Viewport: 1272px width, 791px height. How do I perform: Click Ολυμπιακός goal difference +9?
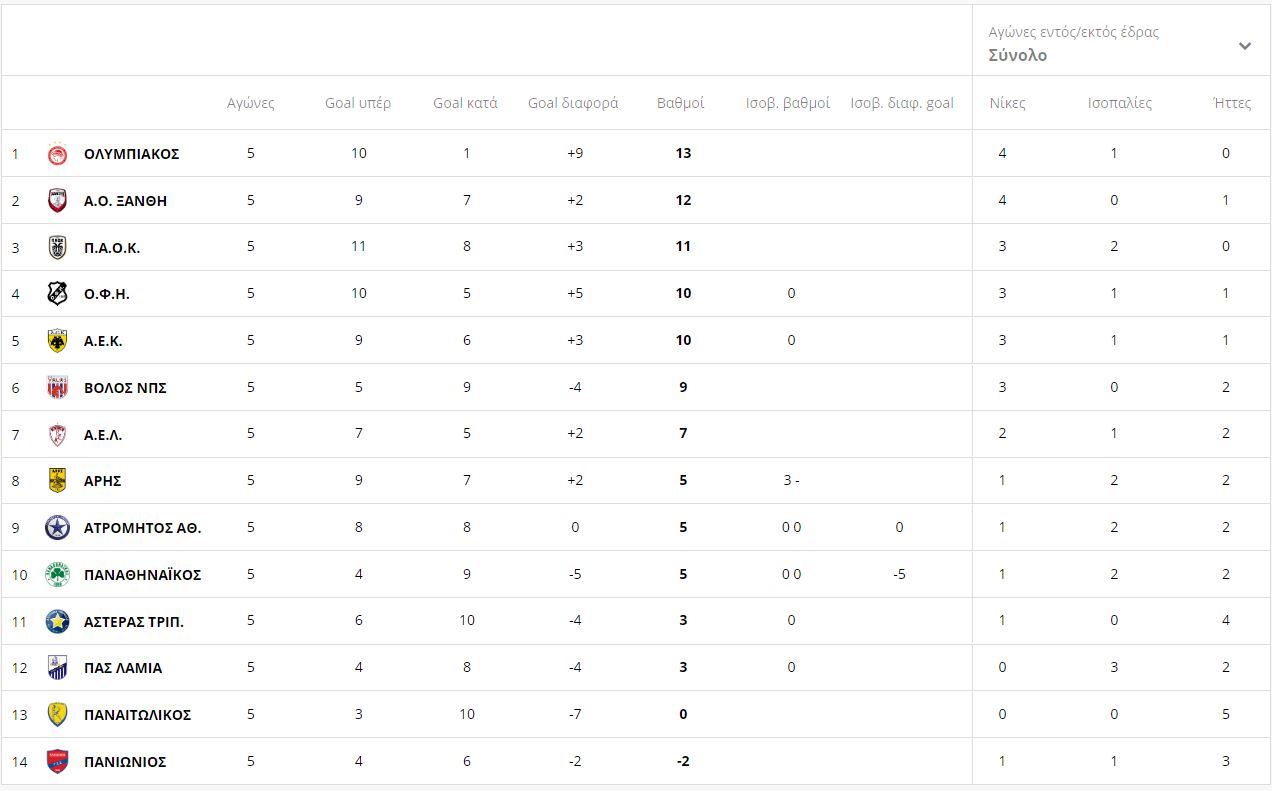[x=574, y=154]
